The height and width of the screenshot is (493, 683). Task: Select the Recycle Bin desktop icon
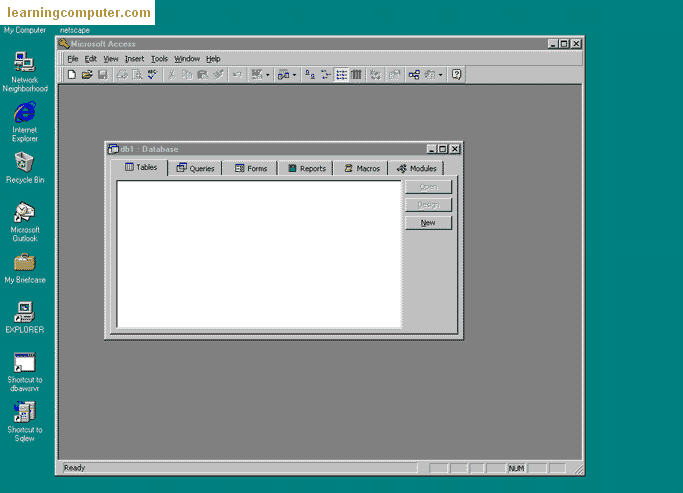(x=25, y=168)
